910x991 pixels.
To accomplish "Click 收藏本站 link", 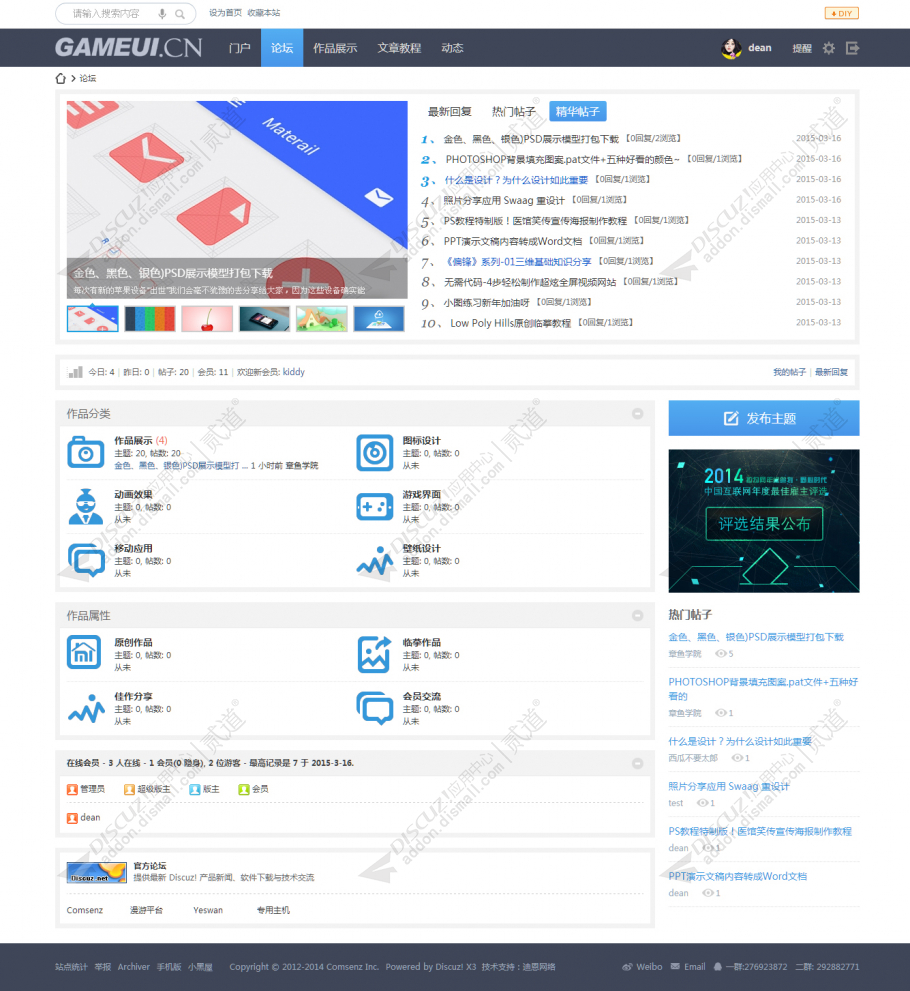I will pyautogui.click(x=264, y=13).
